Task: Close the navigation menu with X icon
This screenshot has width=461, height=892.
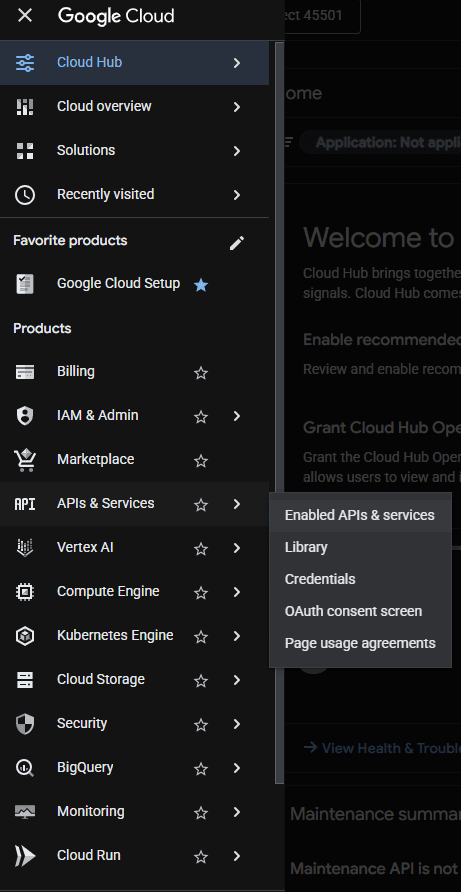Action: tap(24, 16)
